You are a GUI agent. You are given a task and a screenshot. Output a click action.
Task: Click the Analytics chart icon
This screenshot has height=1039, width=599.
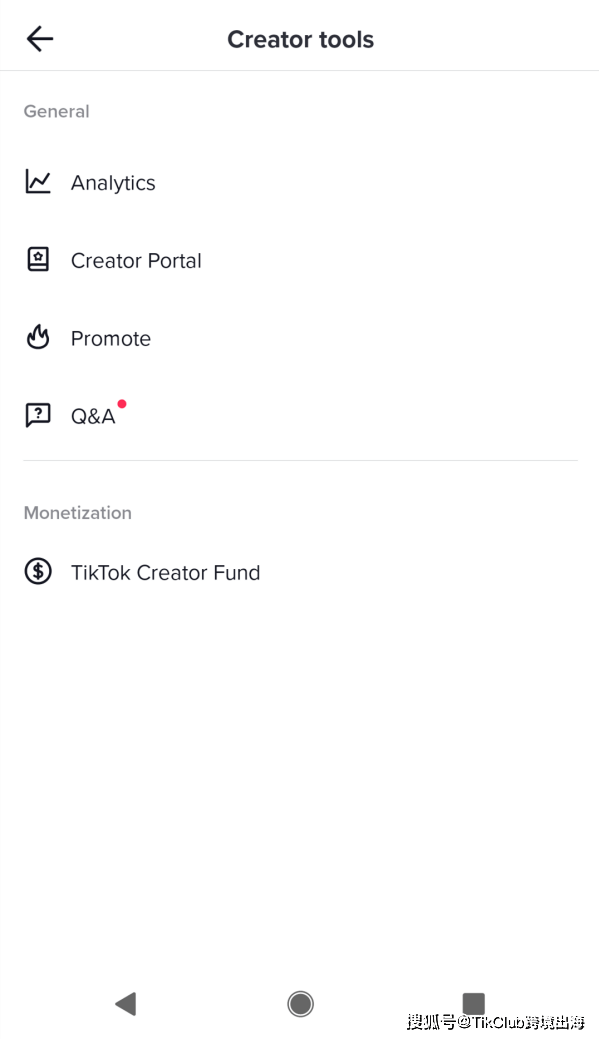38,182
